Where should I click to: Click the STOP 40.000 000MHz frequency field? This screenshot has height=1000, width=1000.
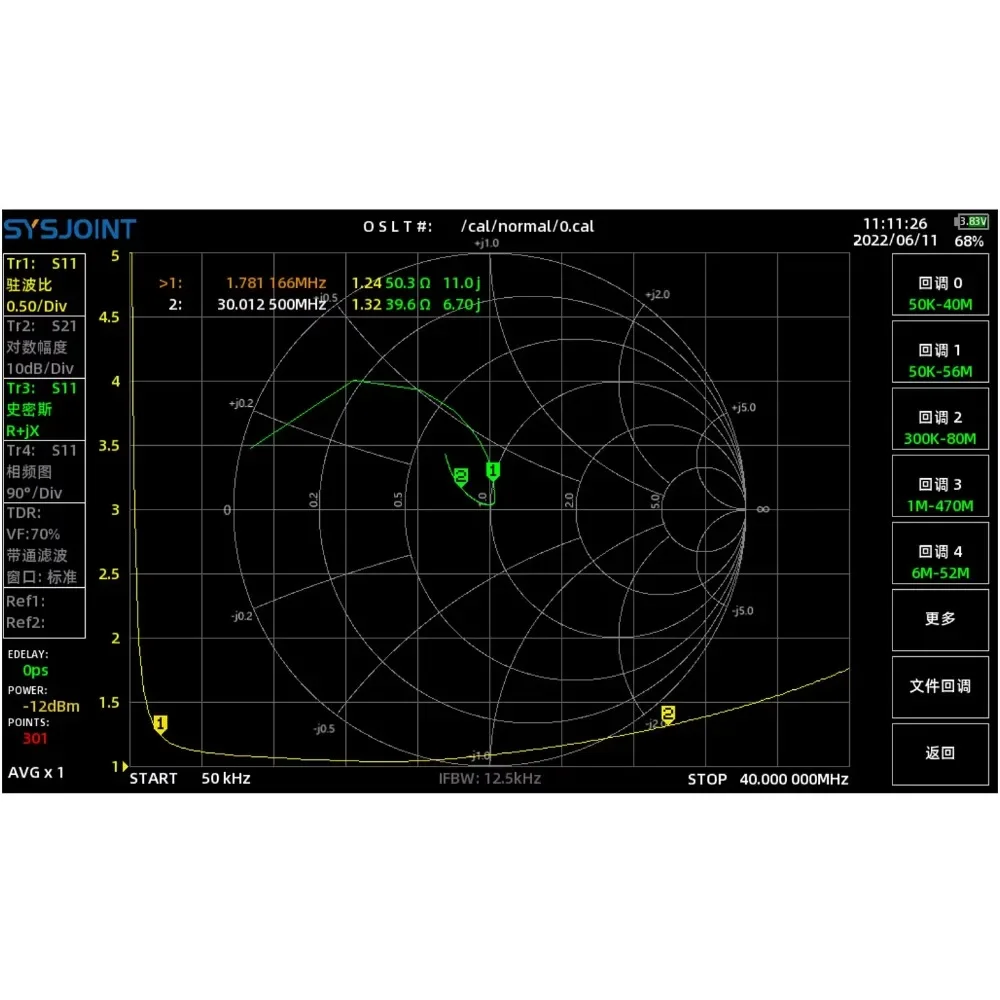[768, 779]
